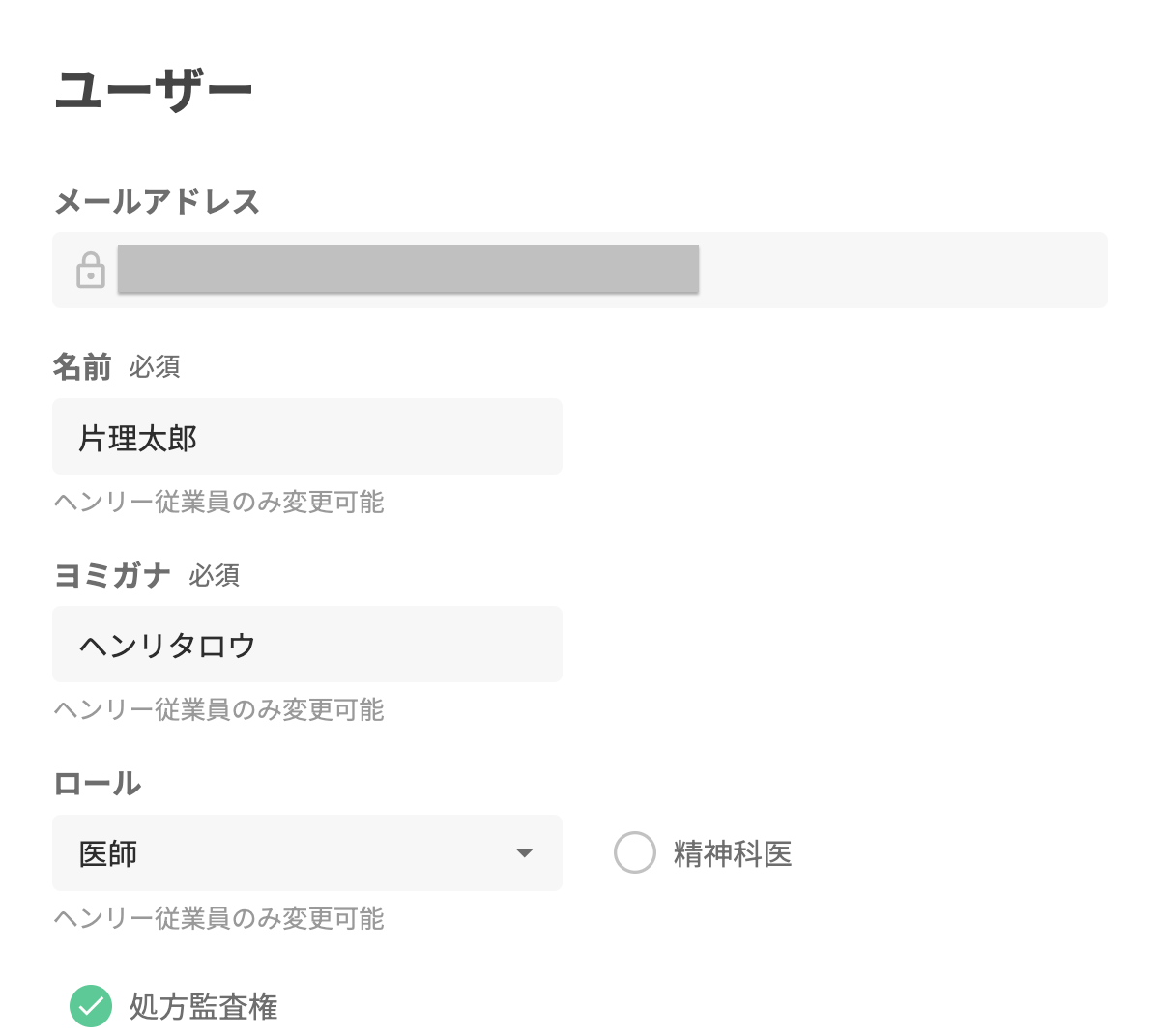Click the helper text below the ヨミガナ field
The height and width of the screenshot is (1036, 1158).
(219, 709)
